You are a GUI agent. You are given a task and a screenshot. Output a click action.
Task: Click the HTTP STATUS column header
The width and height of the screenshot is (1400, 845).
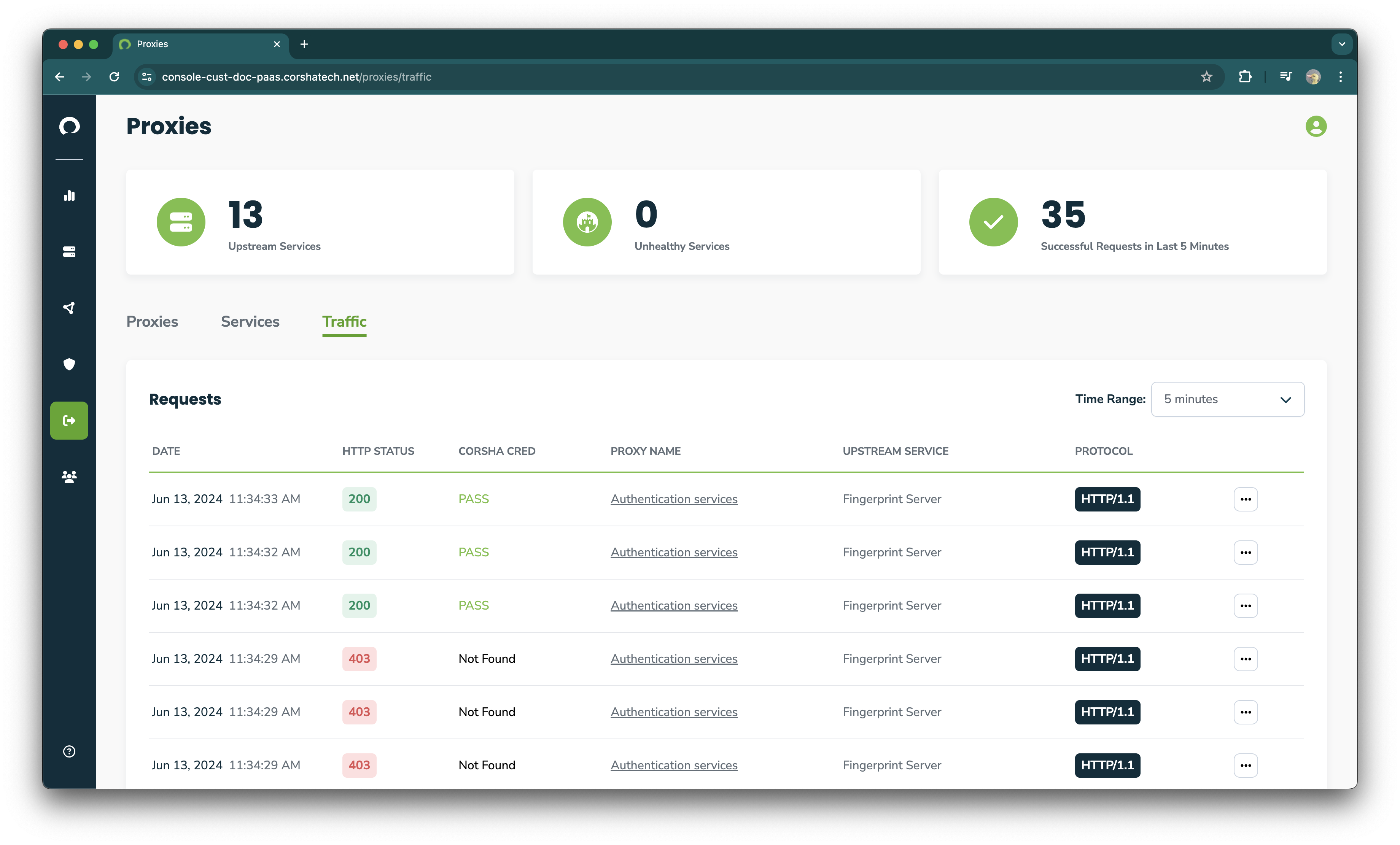[378, 451]
